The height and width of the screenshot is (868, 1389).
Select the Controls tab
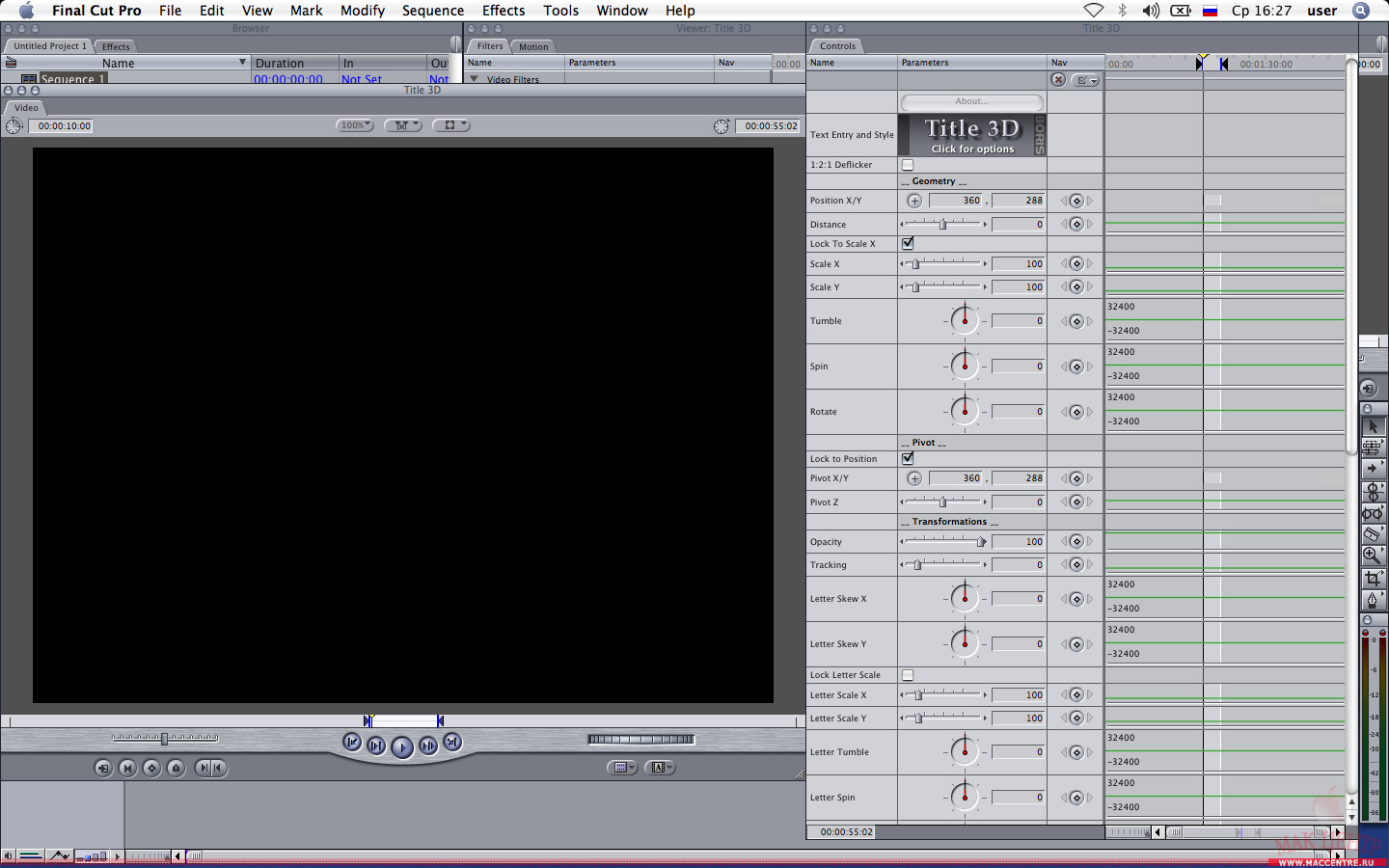point(837,45)
